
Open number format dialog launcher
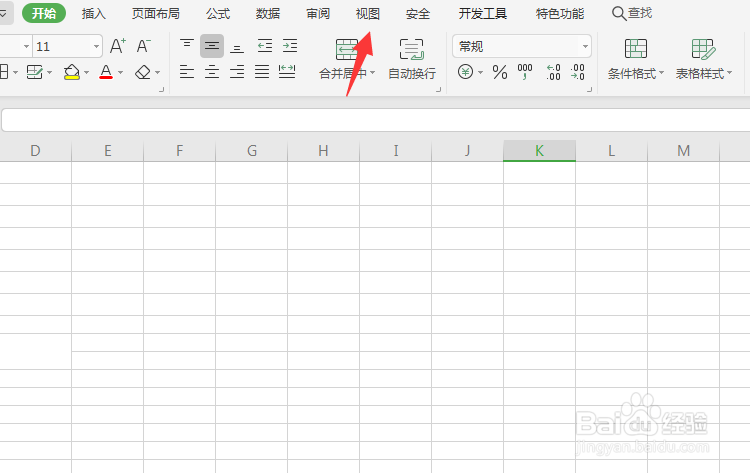[589, 89]
